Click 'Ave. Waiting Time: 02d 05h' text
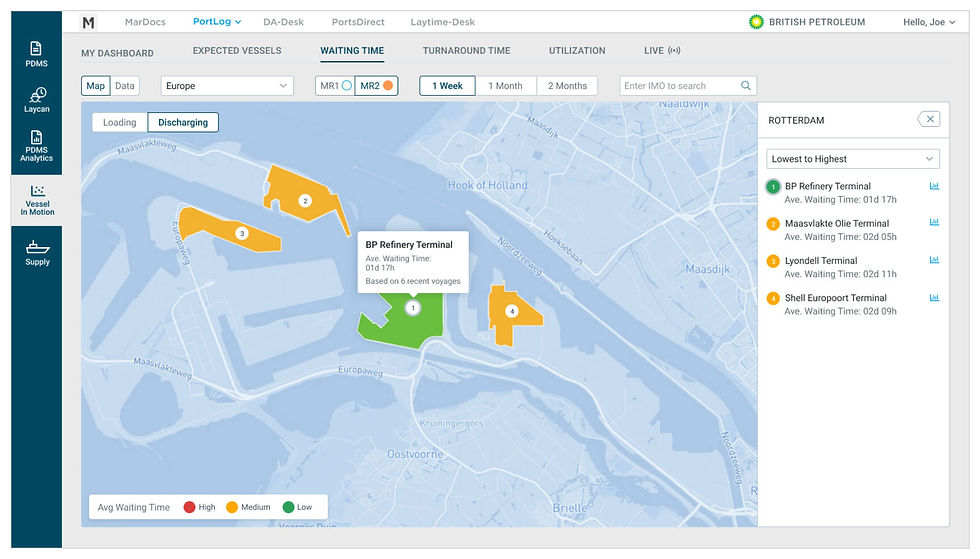 [840, 236]
